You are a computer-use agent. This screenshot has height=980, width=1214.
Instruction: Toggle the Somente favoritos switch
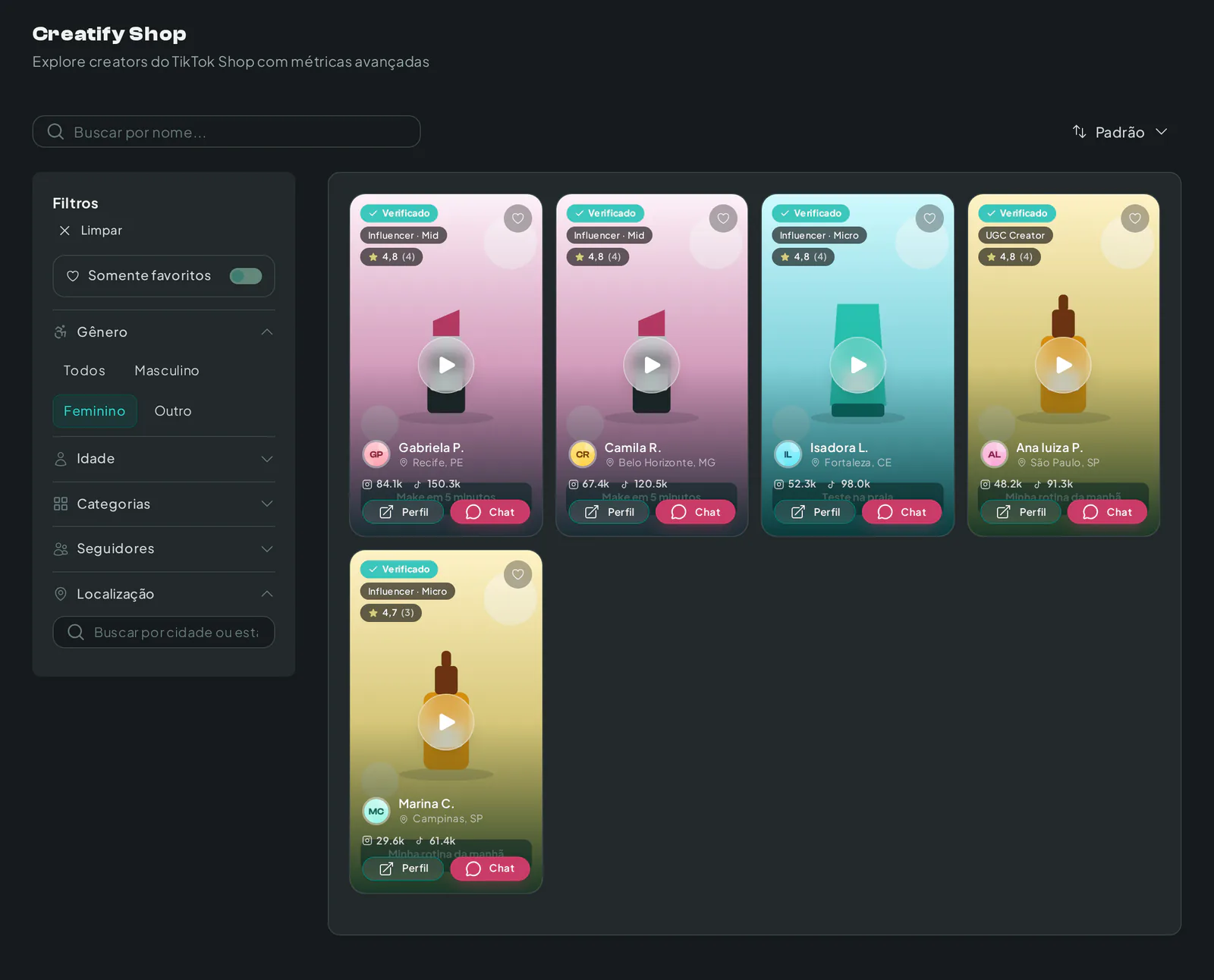click(x=246, y=276)
